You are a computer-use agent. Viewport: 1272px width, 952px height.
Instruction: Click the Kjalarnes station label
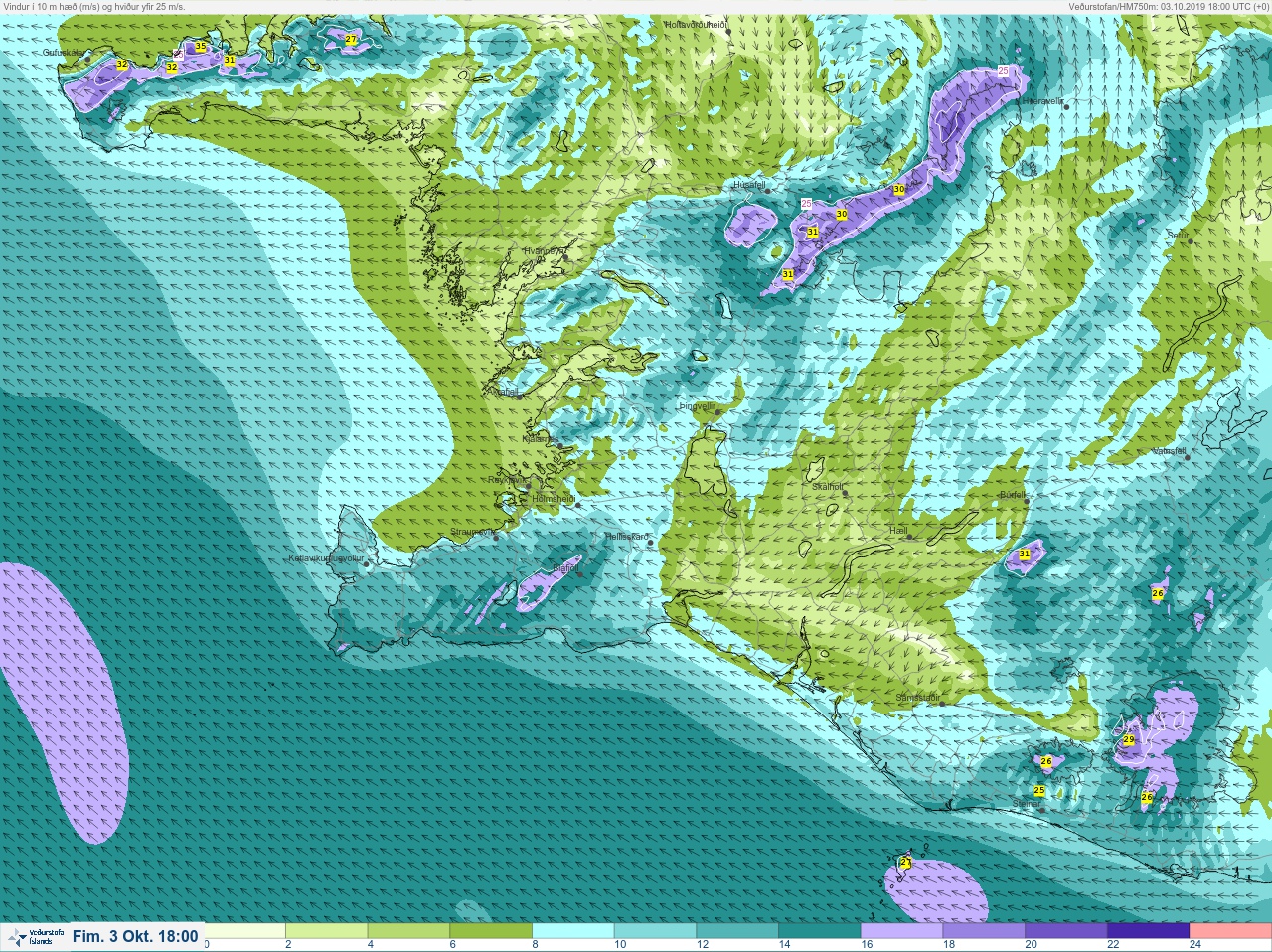click(x=540, y=438)
